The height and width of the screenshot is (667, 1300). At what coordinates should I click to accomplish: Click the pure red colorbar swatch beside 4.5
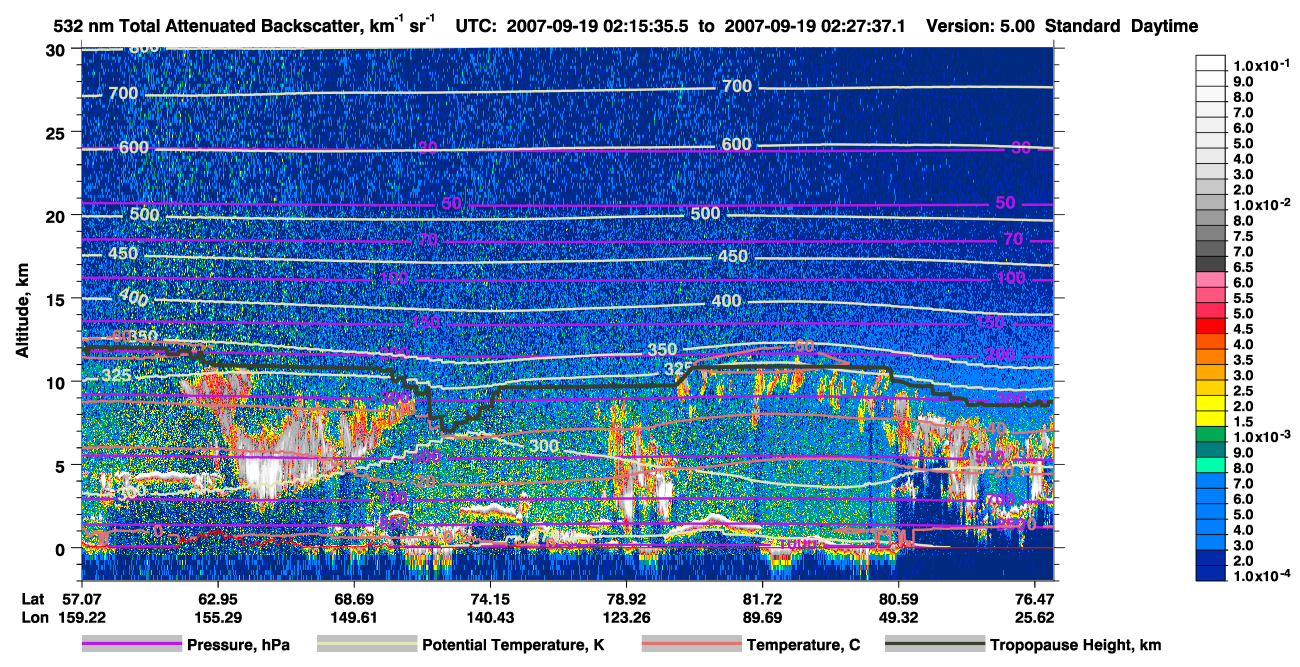point(1210,326)
